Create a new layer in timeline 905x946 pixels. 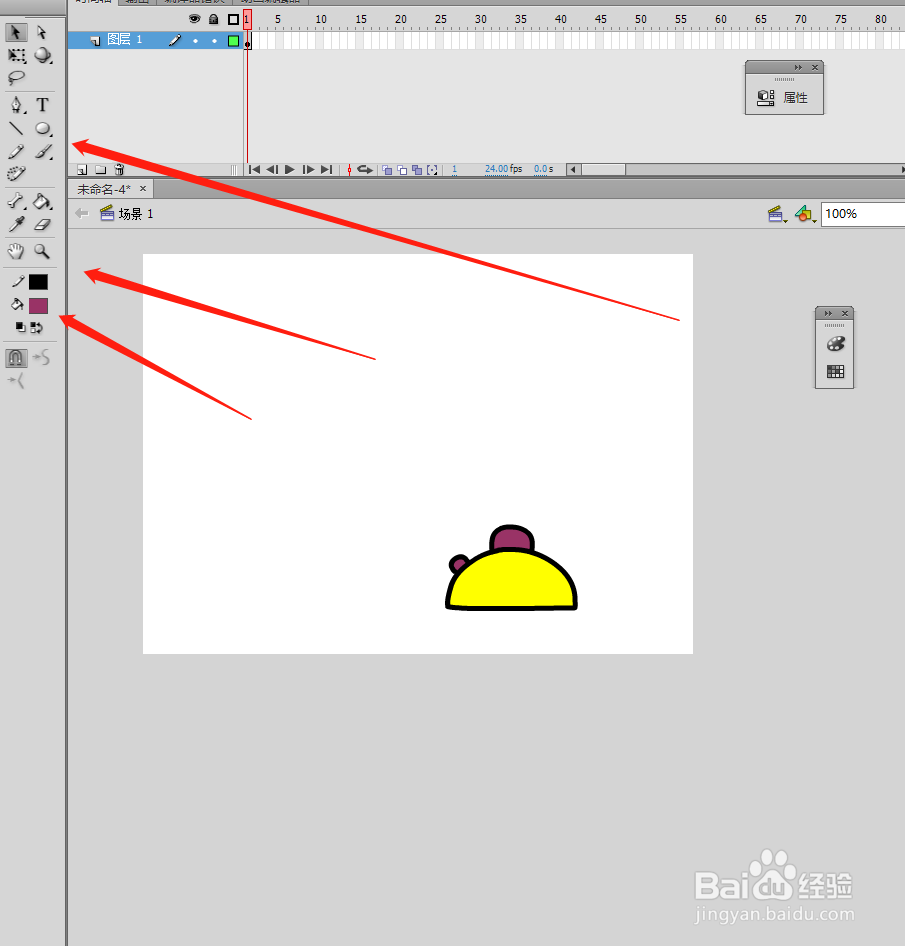(82, 170)
